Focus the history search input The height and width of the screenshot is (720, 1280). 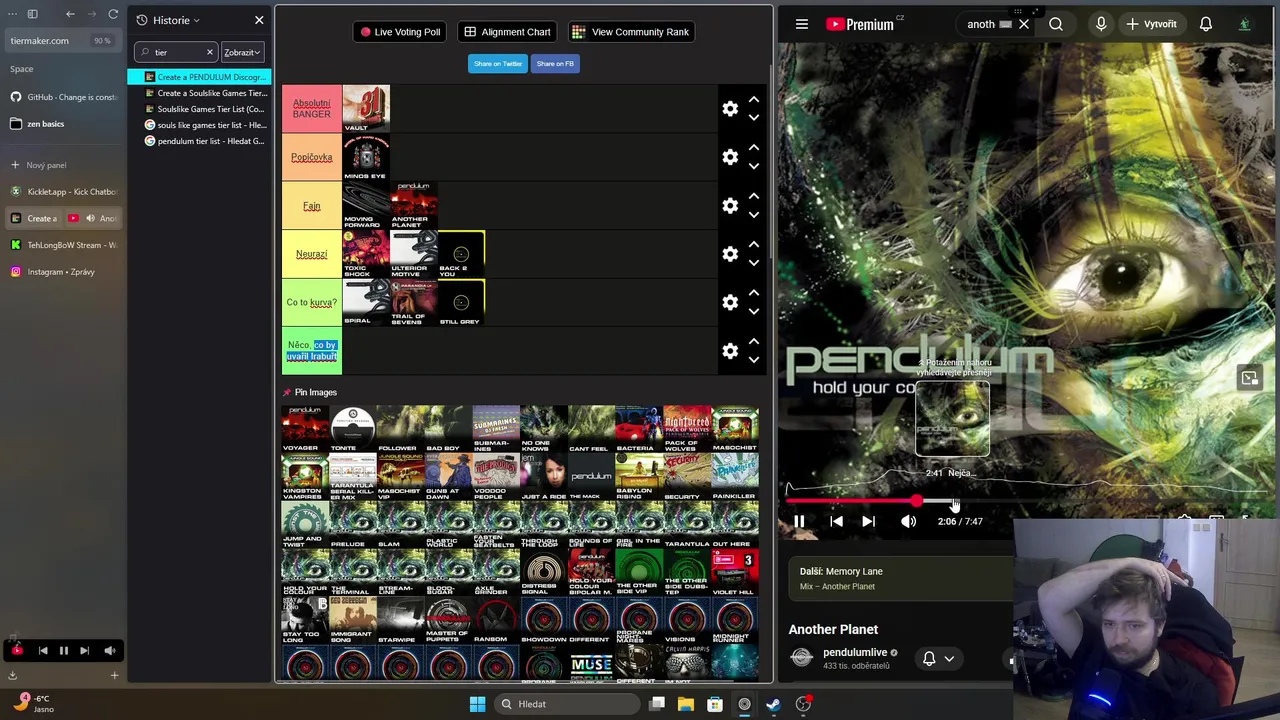coord(176,52)
